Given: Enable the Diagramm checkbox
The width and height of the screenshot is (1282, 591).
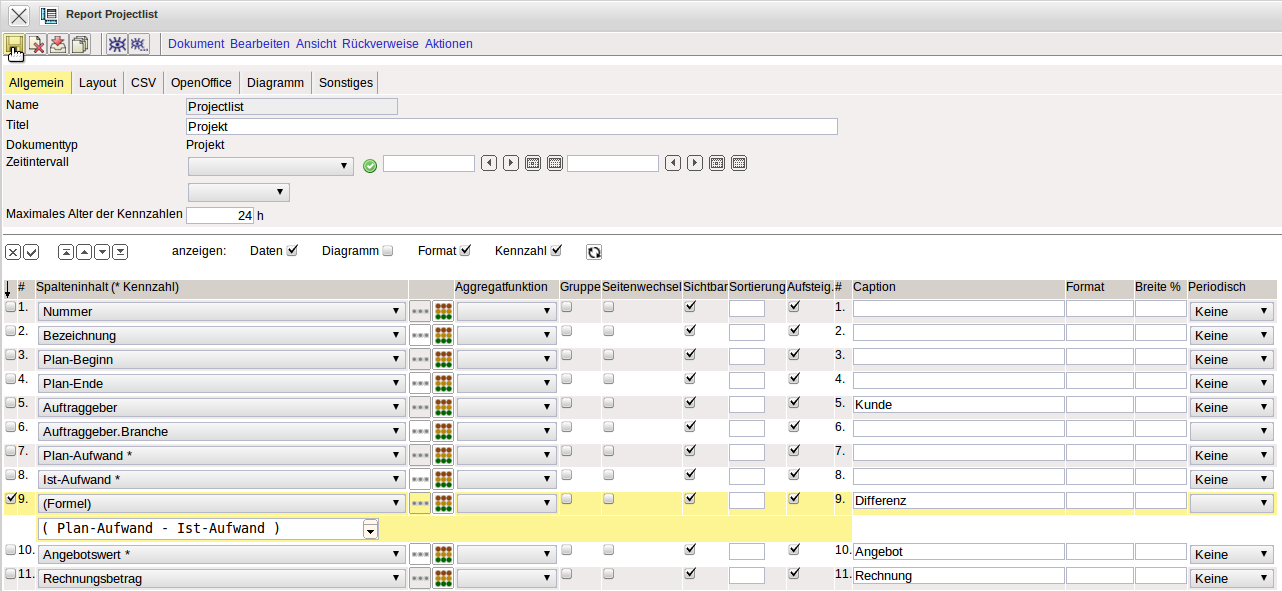Looking at the screenshot, I should pos(388,251).
